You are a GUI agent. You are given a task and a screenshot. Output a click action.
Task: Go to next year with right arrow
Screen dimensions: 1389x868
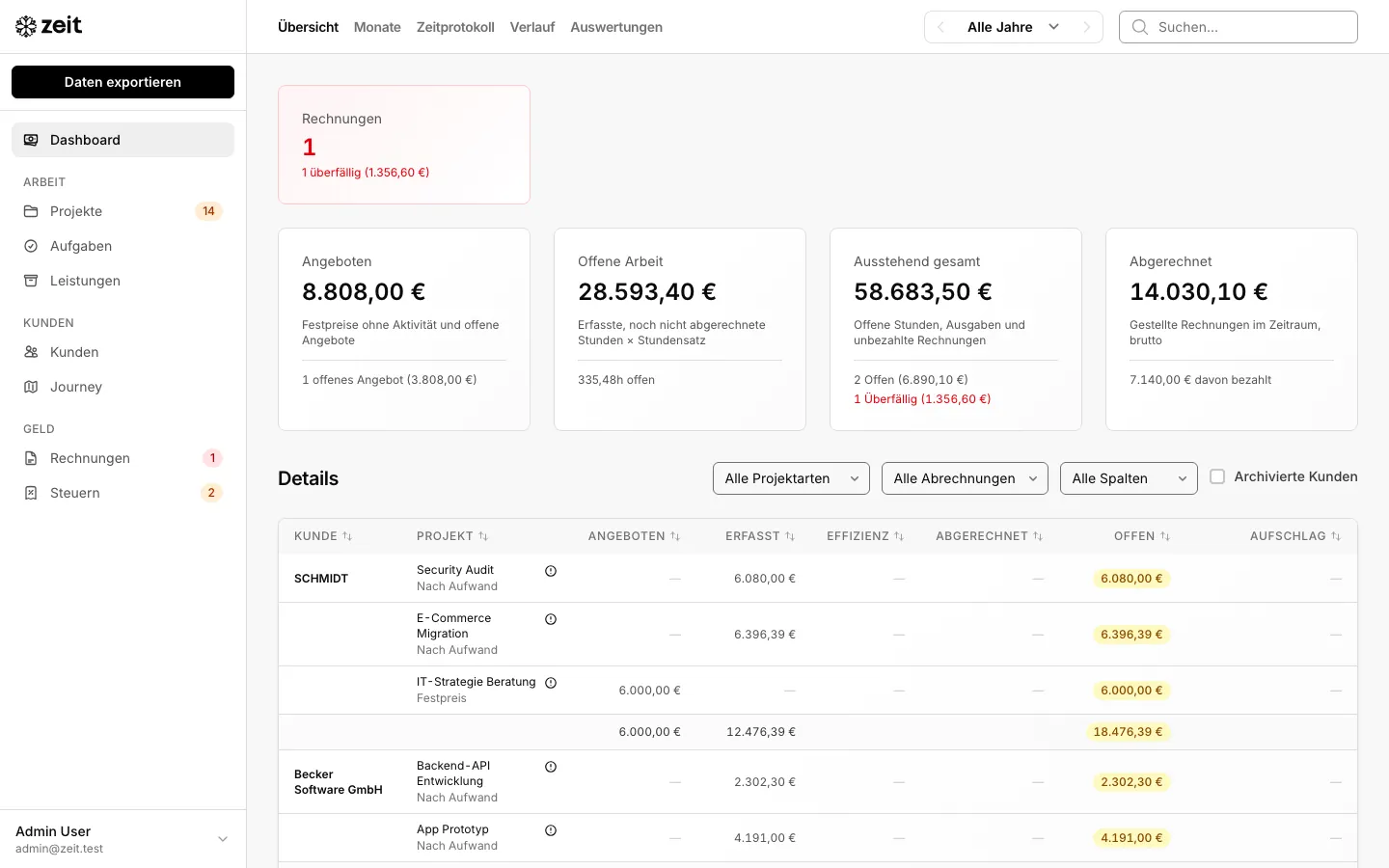(x=1086, y=27)
